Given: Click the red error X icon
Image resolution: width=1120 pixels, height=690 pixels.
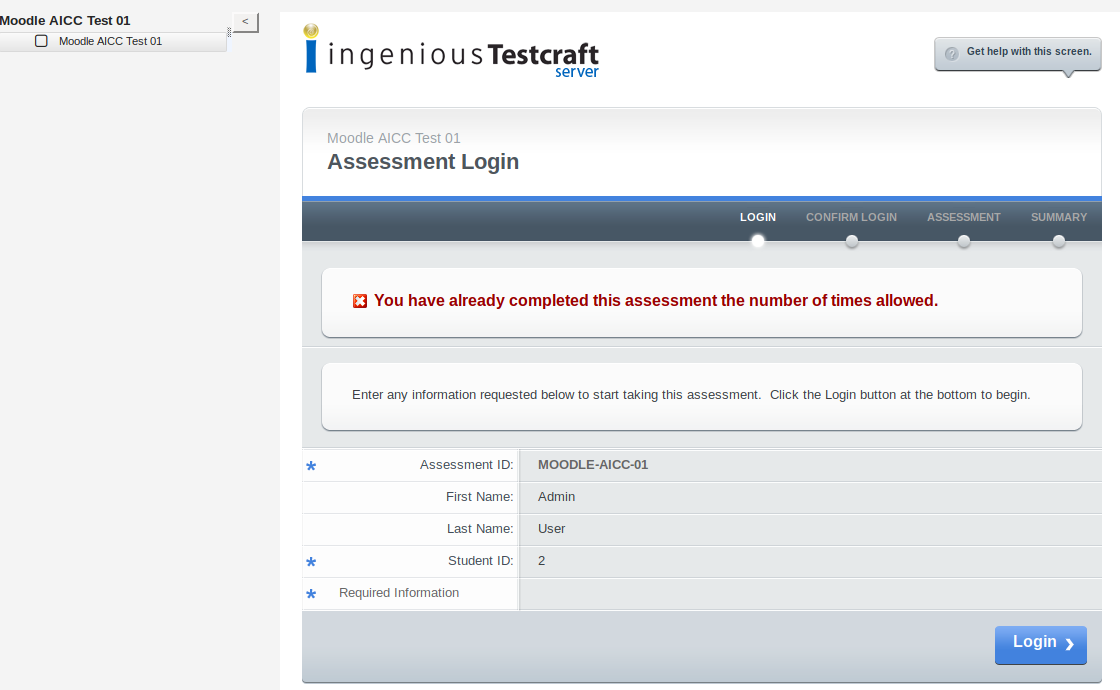Looking at the screenshot, I should tap(360, 301).
